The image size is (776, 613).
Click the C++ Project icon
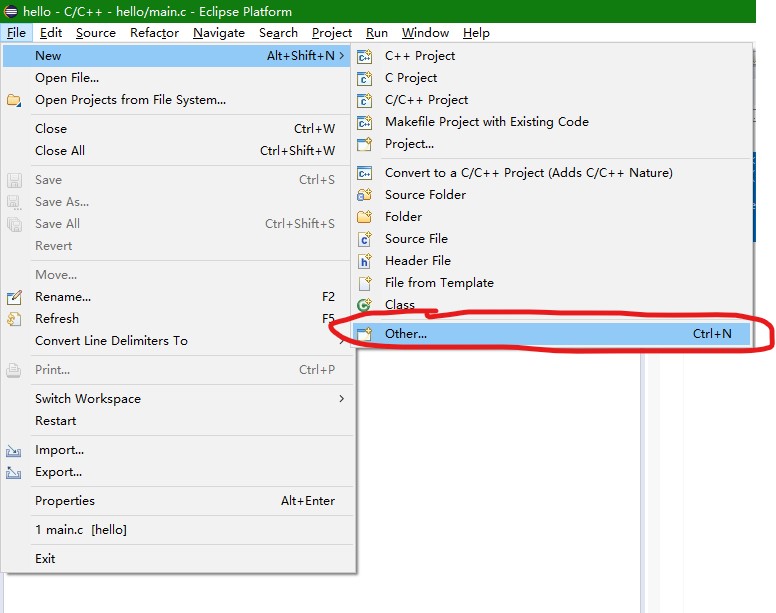(365, 56)
